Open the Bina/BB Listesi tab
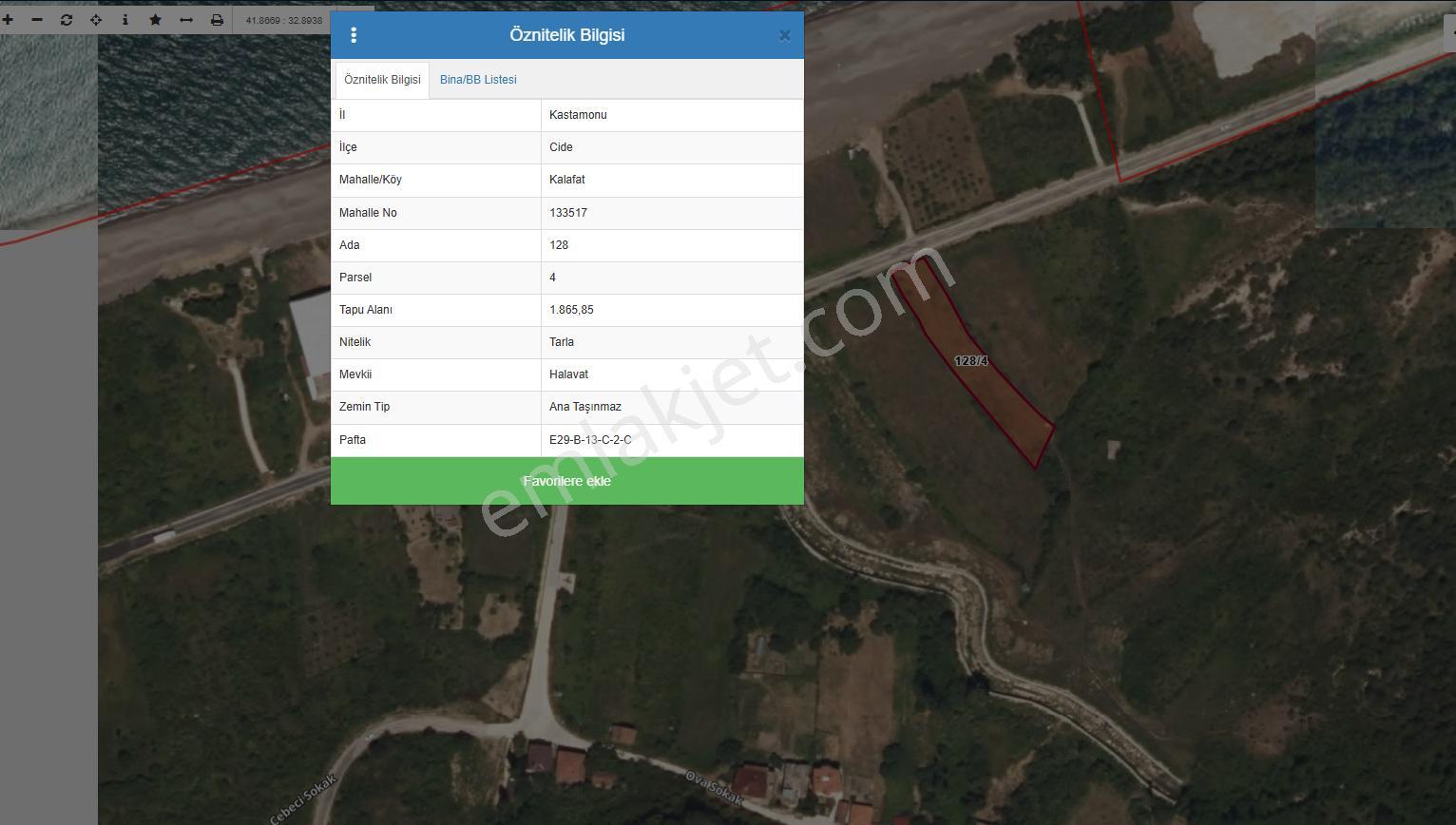The image size is (1456, 825). coord(478,80)
